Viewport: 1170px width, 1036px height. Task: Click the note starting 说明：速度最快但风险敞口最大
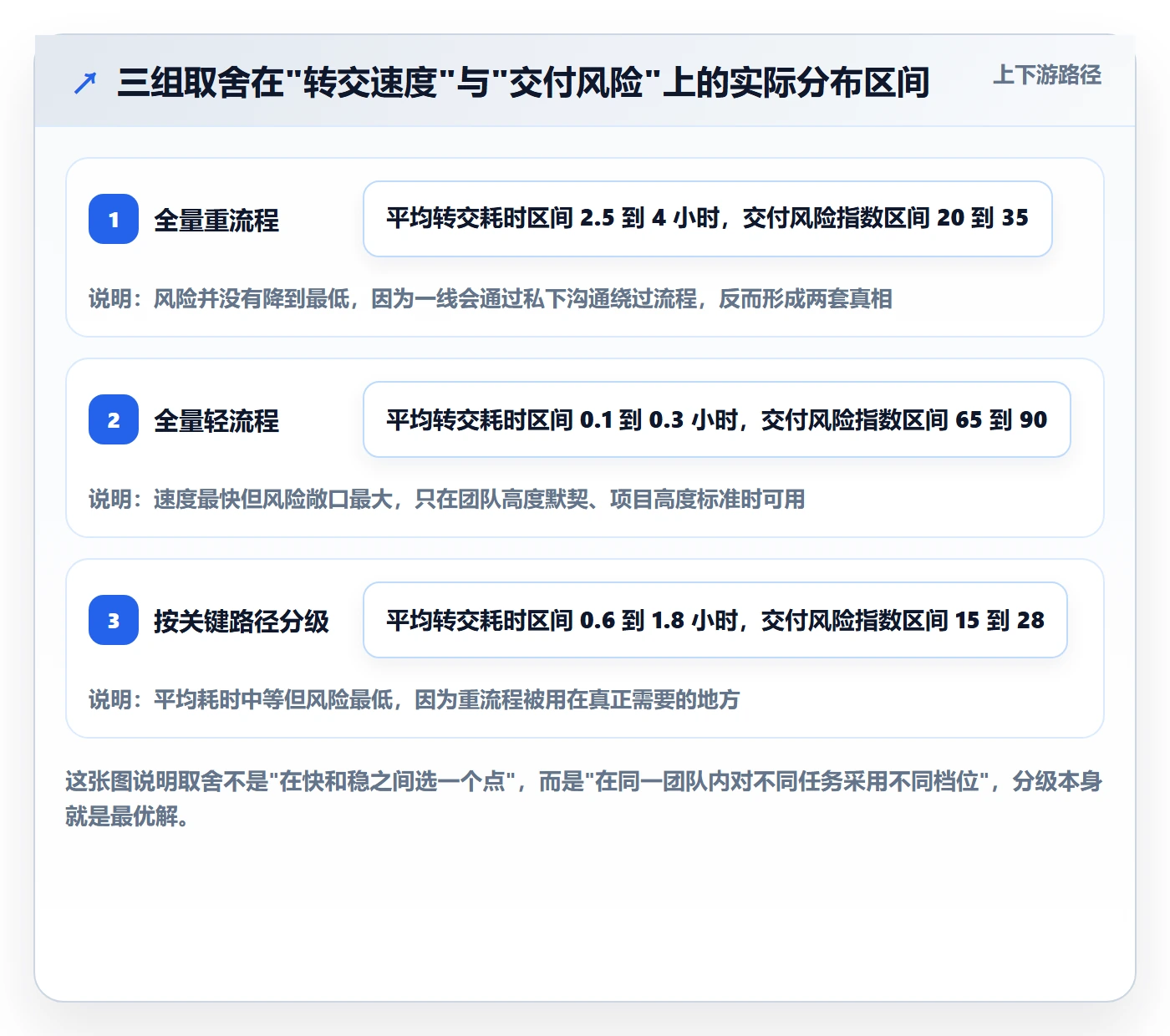coord(447,499)
